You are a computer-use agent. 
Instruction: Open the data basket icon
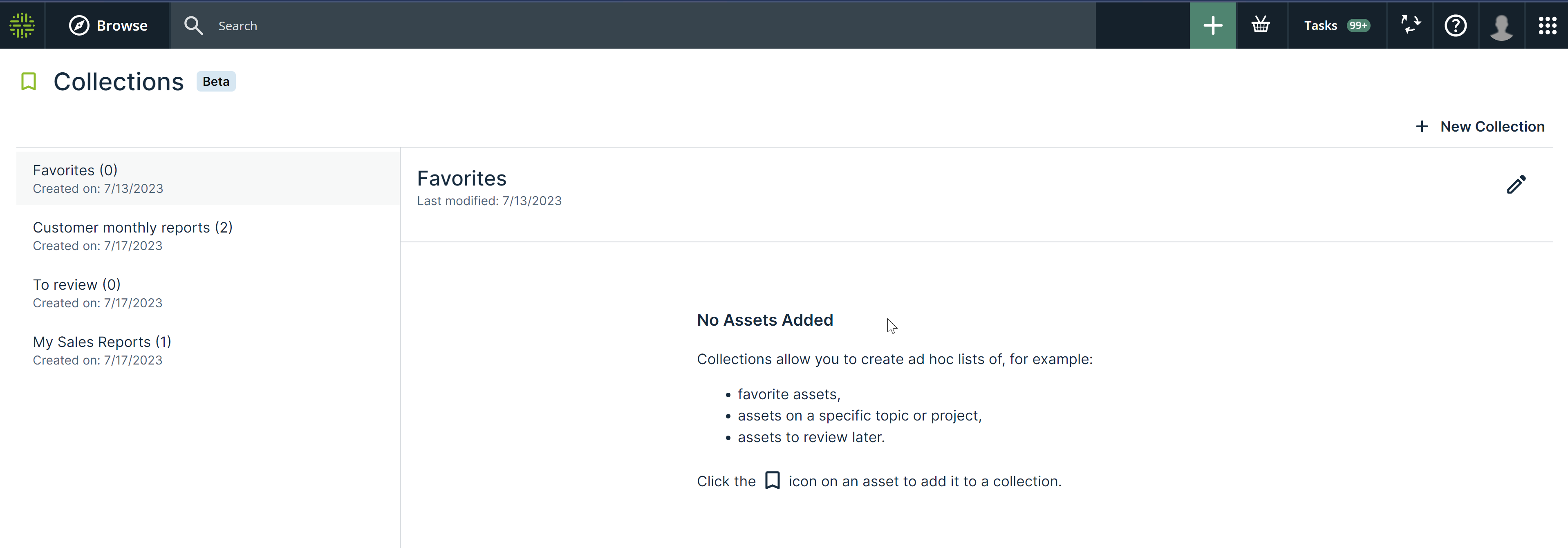click(x=1261, y=26)
